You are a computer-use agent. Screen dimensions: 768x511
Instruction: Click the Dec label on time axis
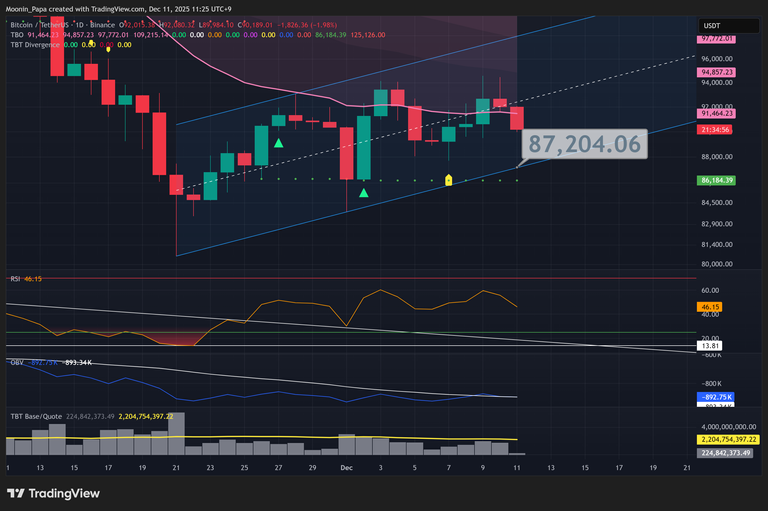tap(346, 467)
